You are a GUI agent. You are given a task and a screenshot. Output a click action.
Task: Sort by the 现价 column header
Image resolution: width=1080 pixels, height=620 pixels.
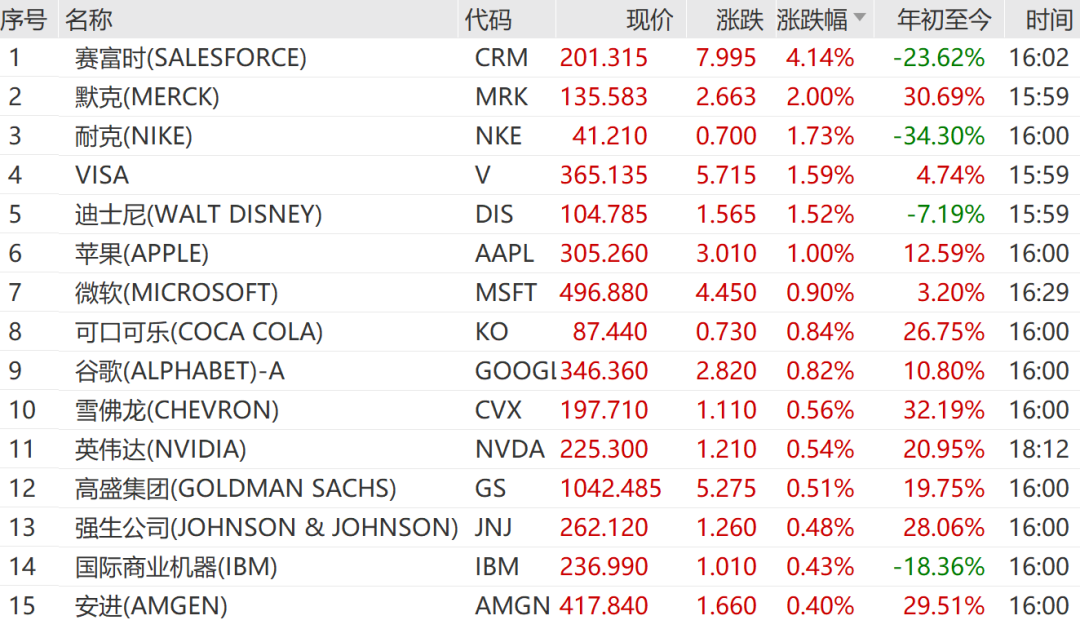650,20
